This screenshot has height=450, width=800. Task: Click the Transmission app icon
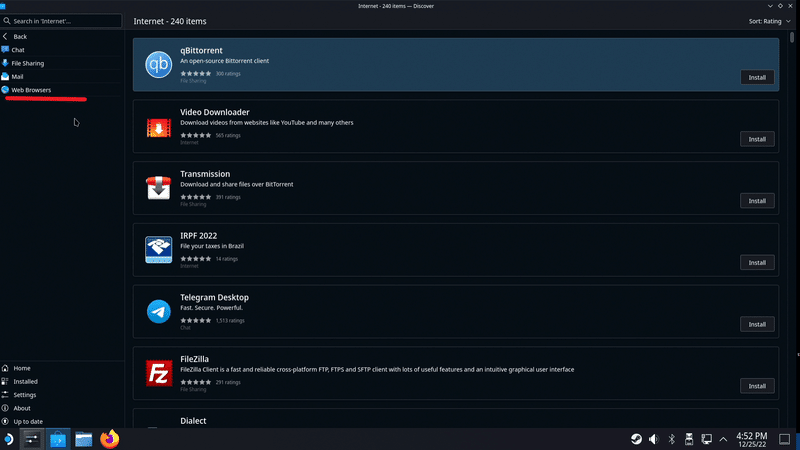(158, 188)
